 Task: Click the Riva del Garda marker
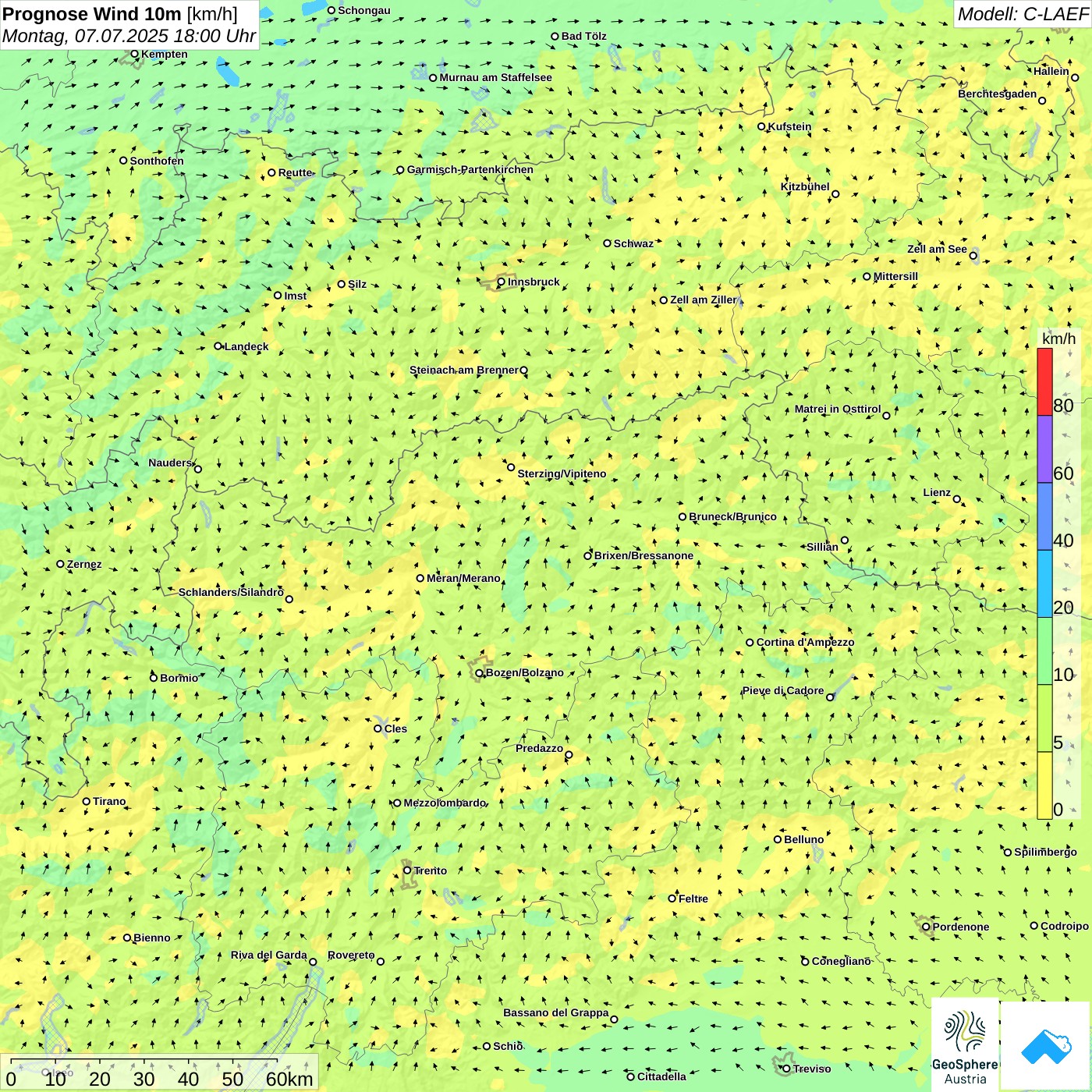(x=314, y=962)
